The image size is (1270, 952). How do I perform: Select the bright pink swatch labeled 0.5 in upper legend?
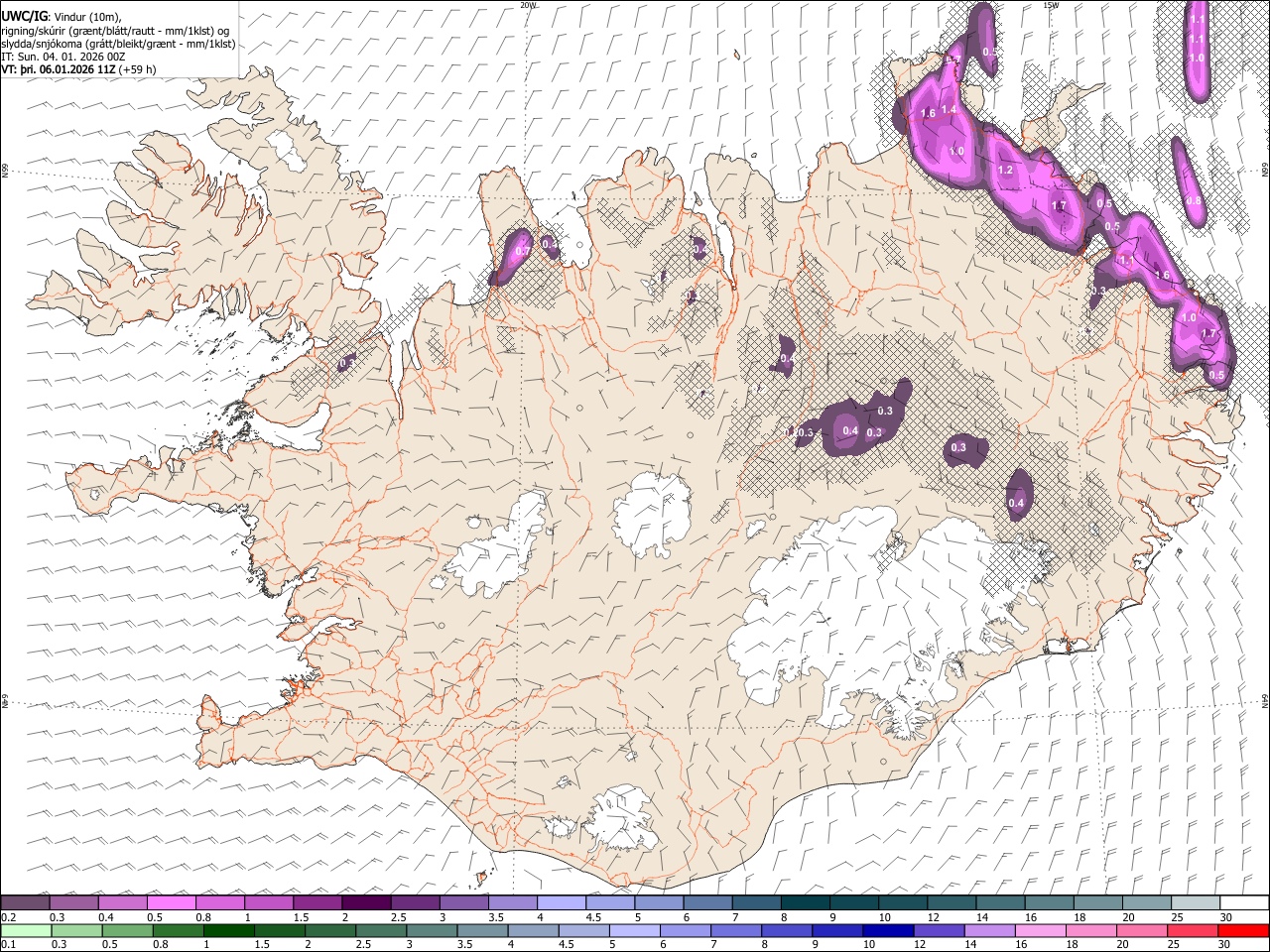171,902
